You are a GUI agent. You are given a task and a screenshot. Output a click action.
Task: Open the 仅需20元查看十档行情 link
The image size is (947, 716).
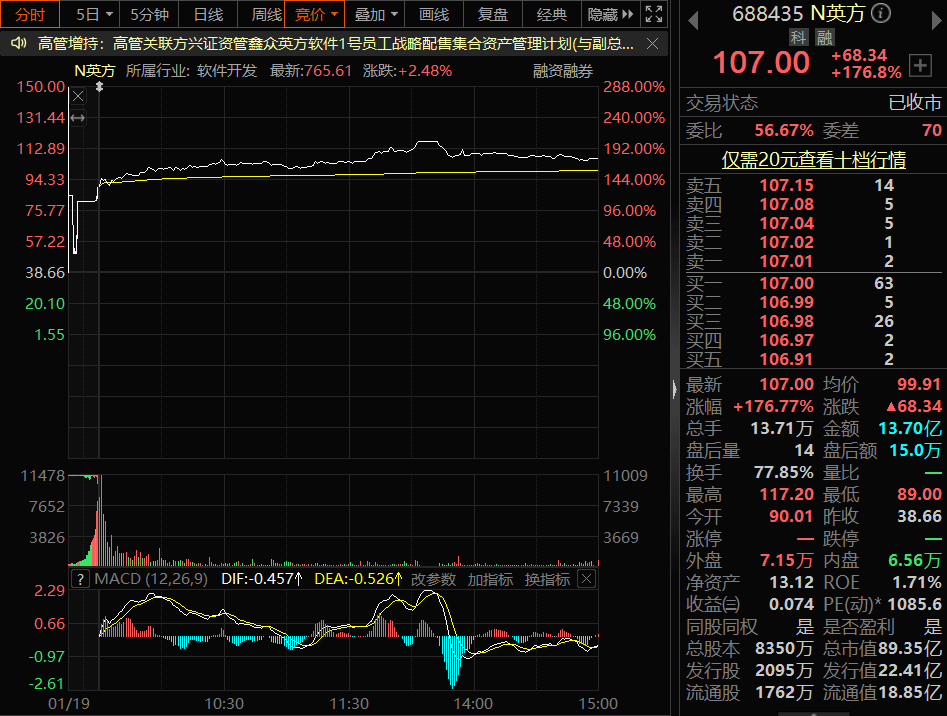pos(813,160)
